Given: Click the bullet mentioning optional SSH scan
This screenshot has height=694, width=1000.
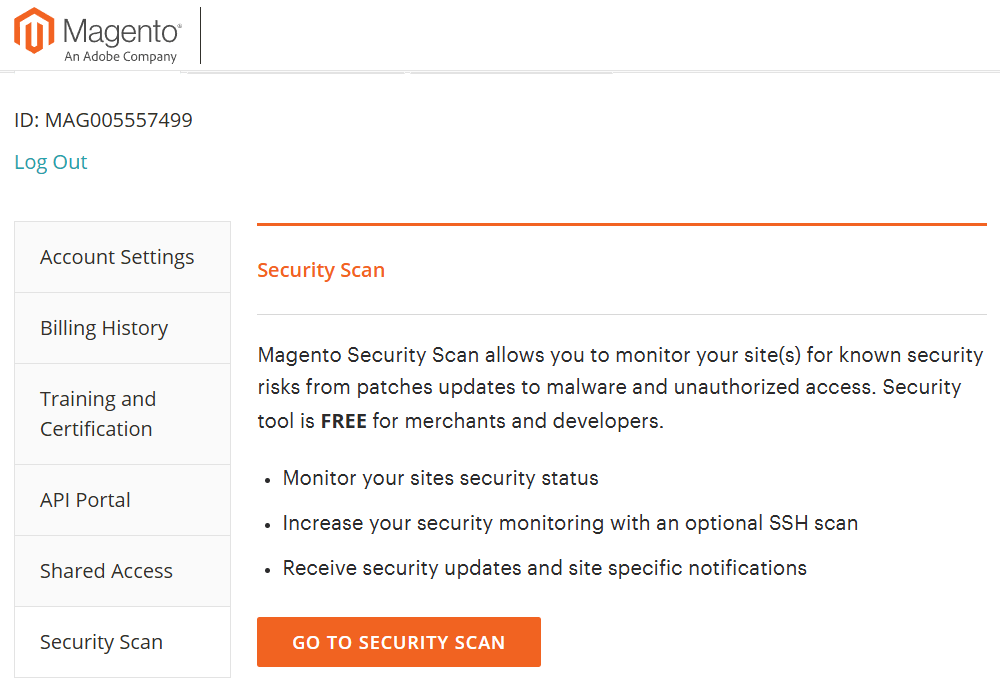Looking at the screenshot, I should 571,523.
